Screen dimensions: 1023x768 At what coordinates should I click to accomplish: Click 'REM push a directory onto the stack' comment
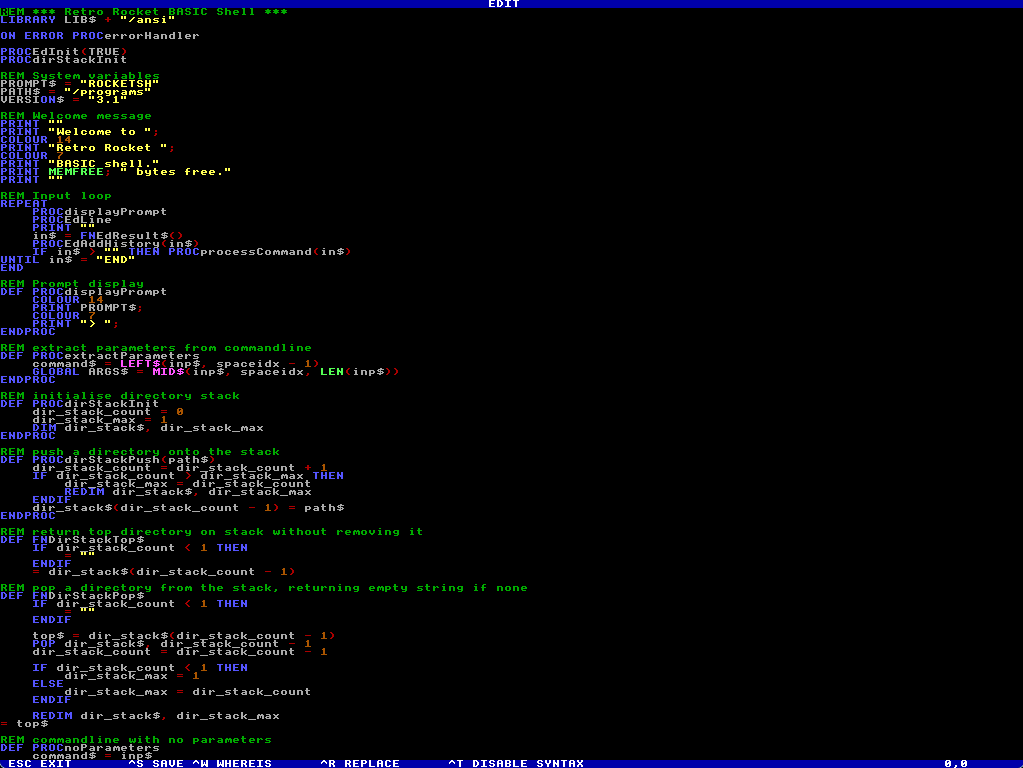point(140,452)
